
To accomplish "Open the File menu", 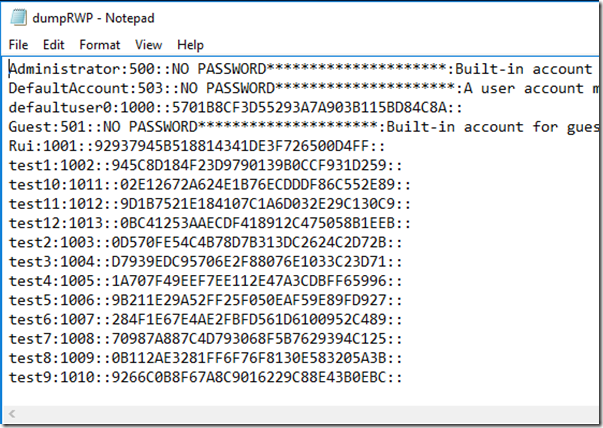I will pos(18,45).
